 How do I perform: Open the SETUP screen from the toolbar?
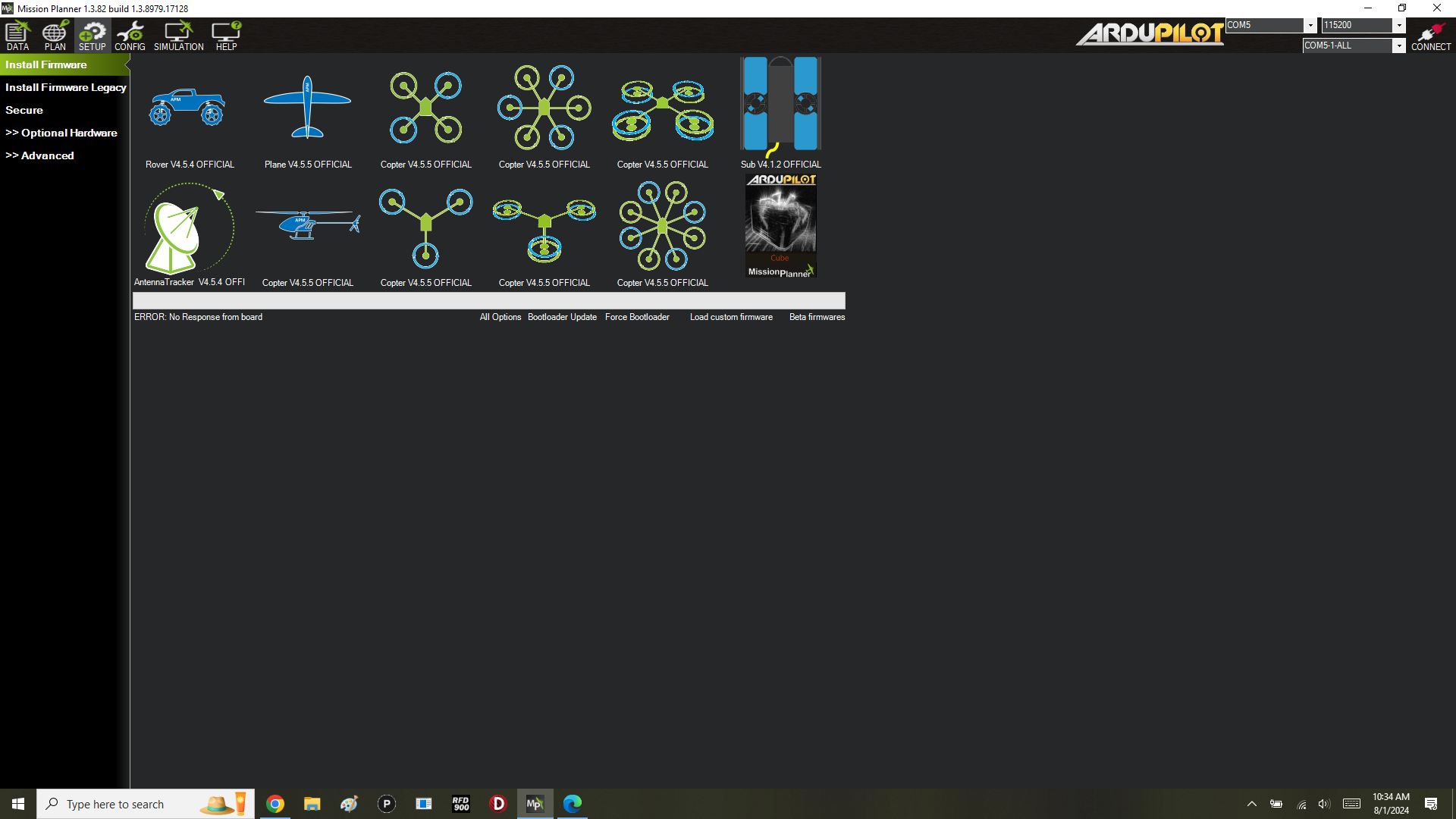[93, 36]
